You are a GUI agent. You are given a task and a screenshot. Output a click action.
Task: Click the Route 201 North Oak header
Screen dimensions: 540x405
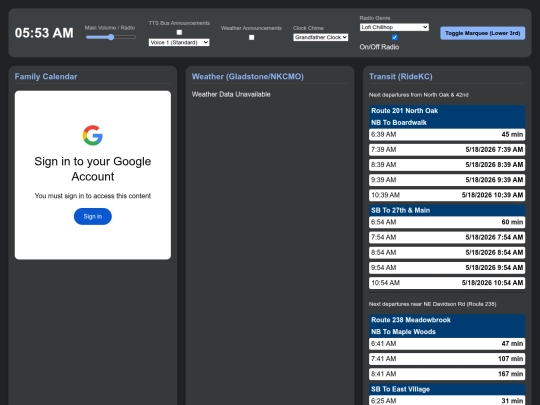pos(447,111)
